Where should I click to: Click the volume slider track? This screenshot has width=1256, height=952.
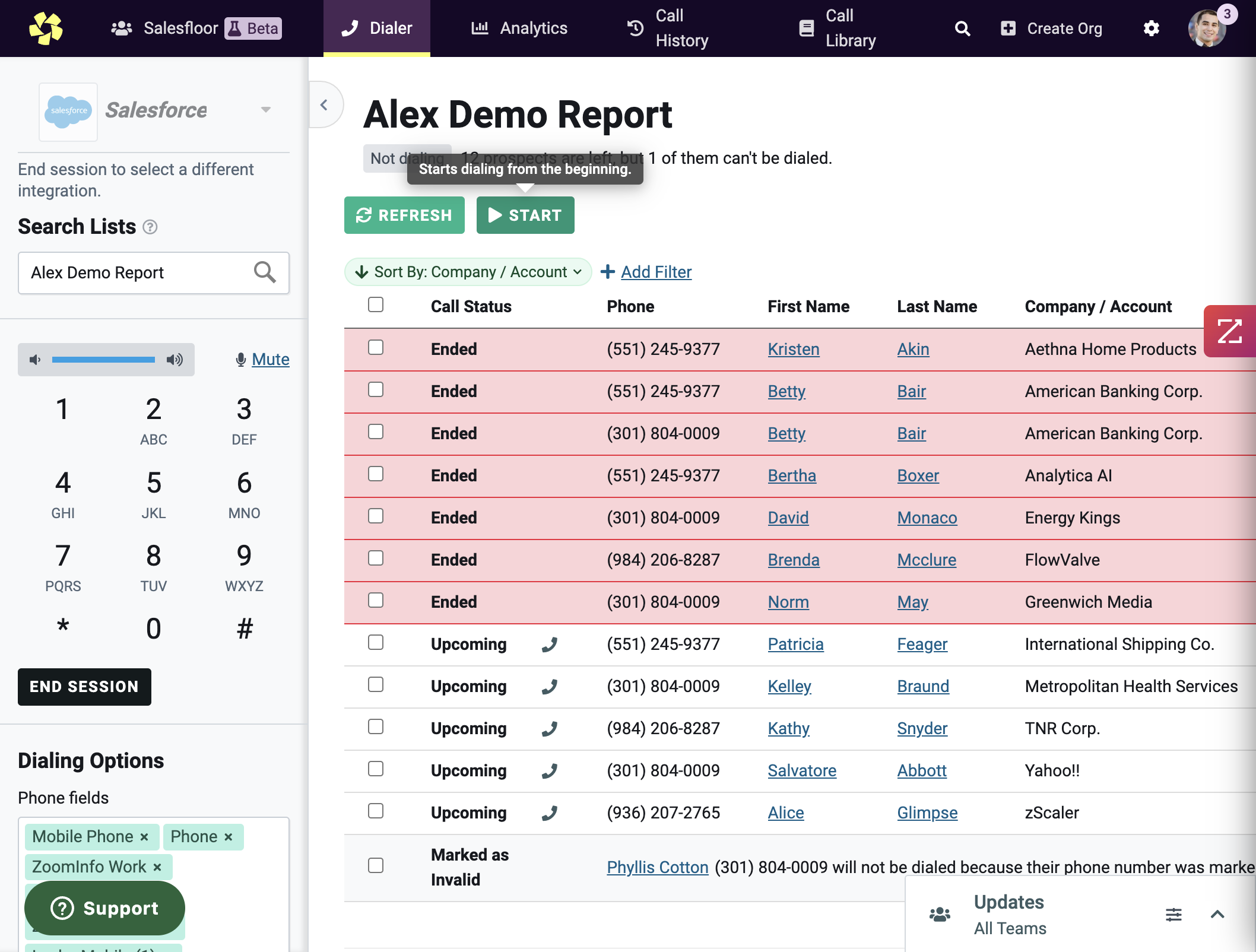coord(103,360)
